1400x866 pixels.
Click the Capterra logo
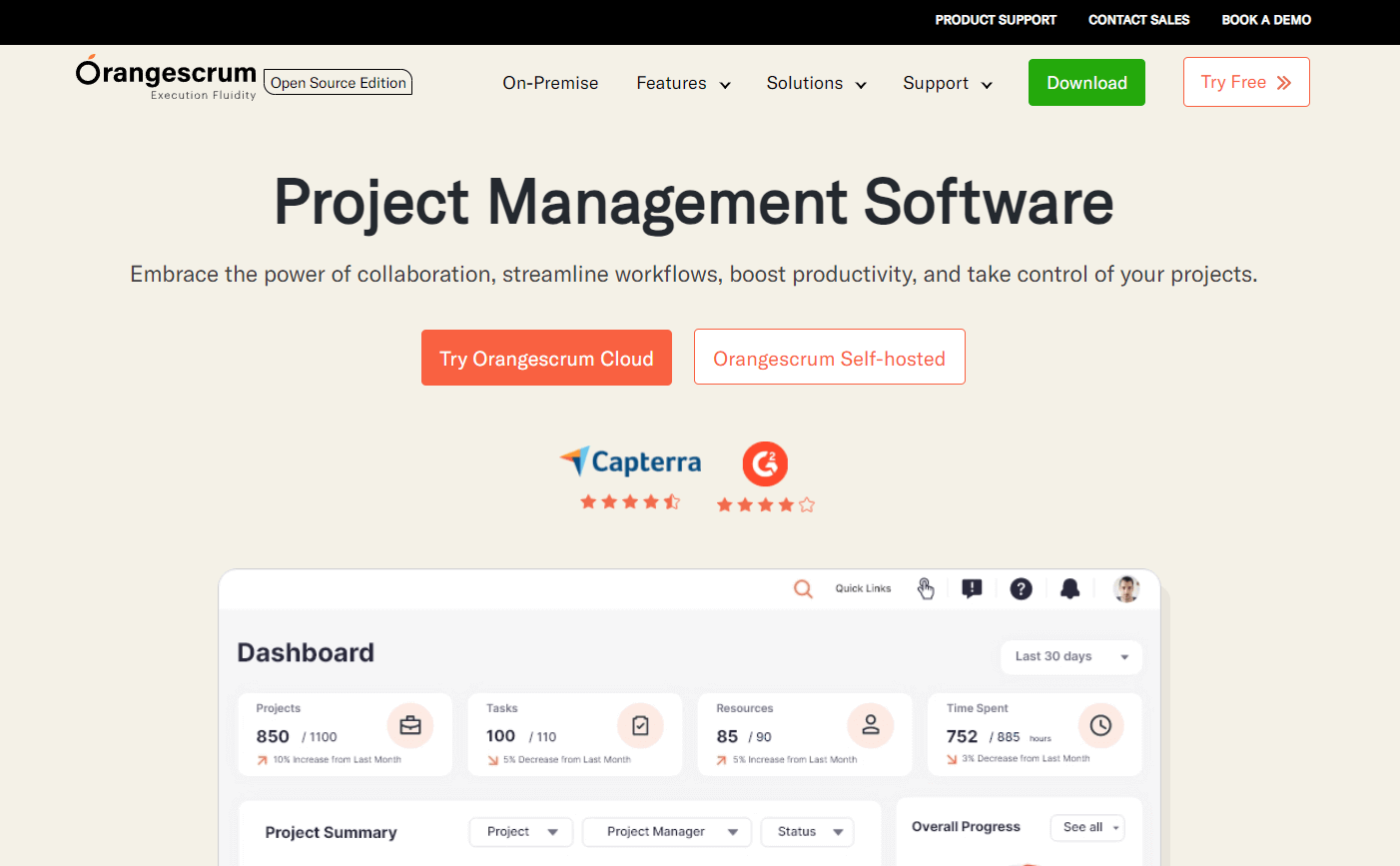pyautogui.click(x=630, y=461)
